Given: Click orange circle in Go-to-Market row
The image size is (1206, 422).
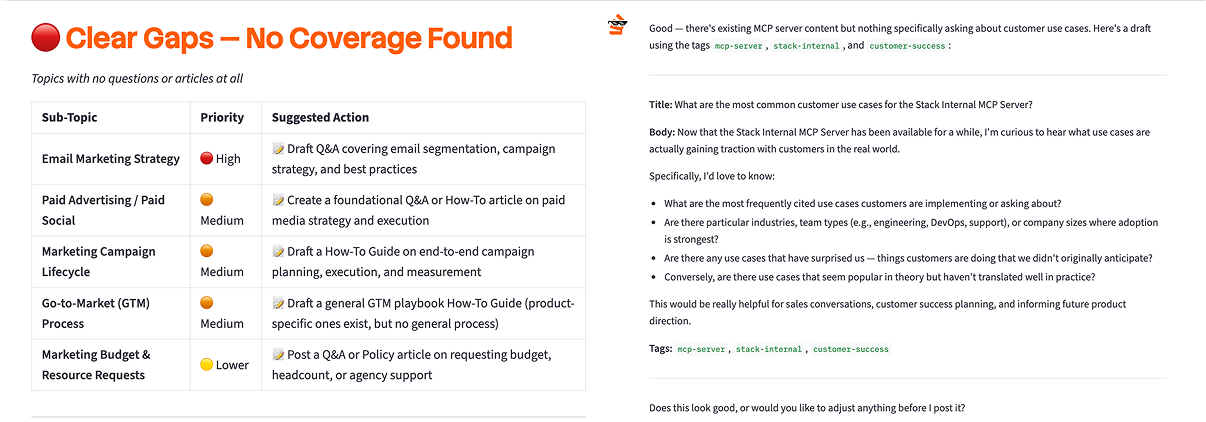Looking at the screenshot, I should (207, 303).
